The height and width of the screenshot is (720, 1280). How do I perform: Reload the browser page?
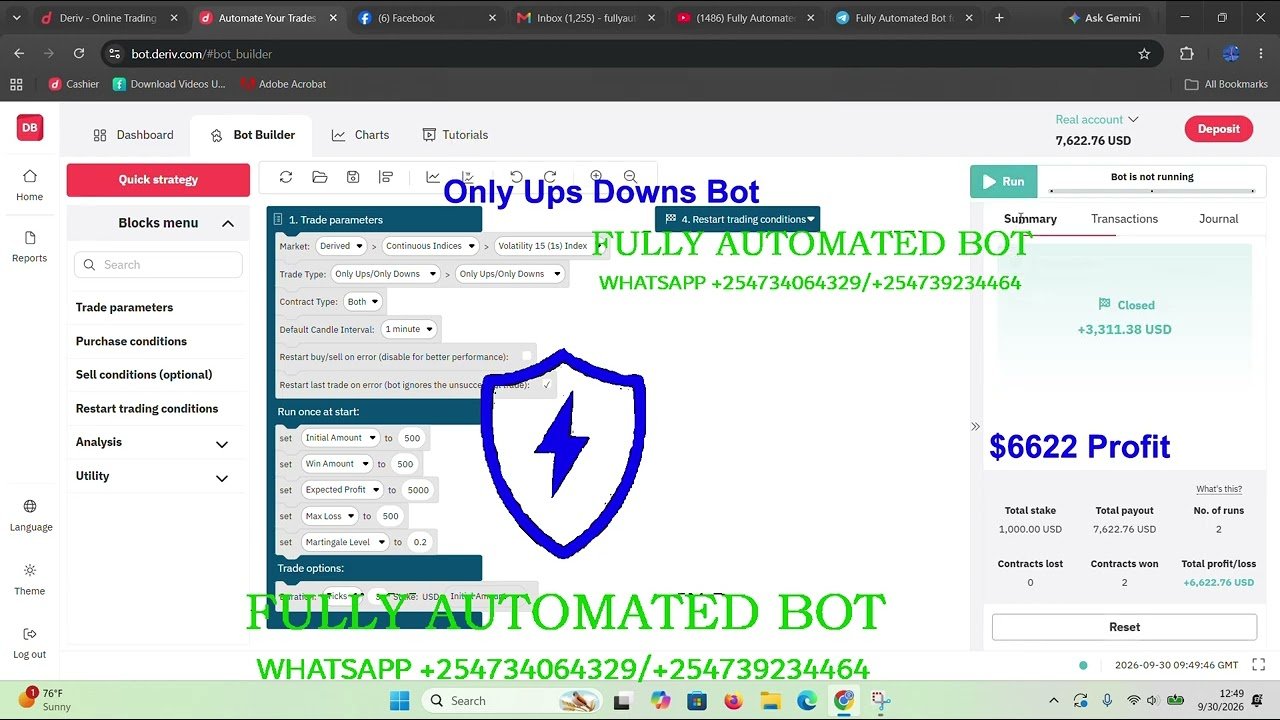coord(79,54)
